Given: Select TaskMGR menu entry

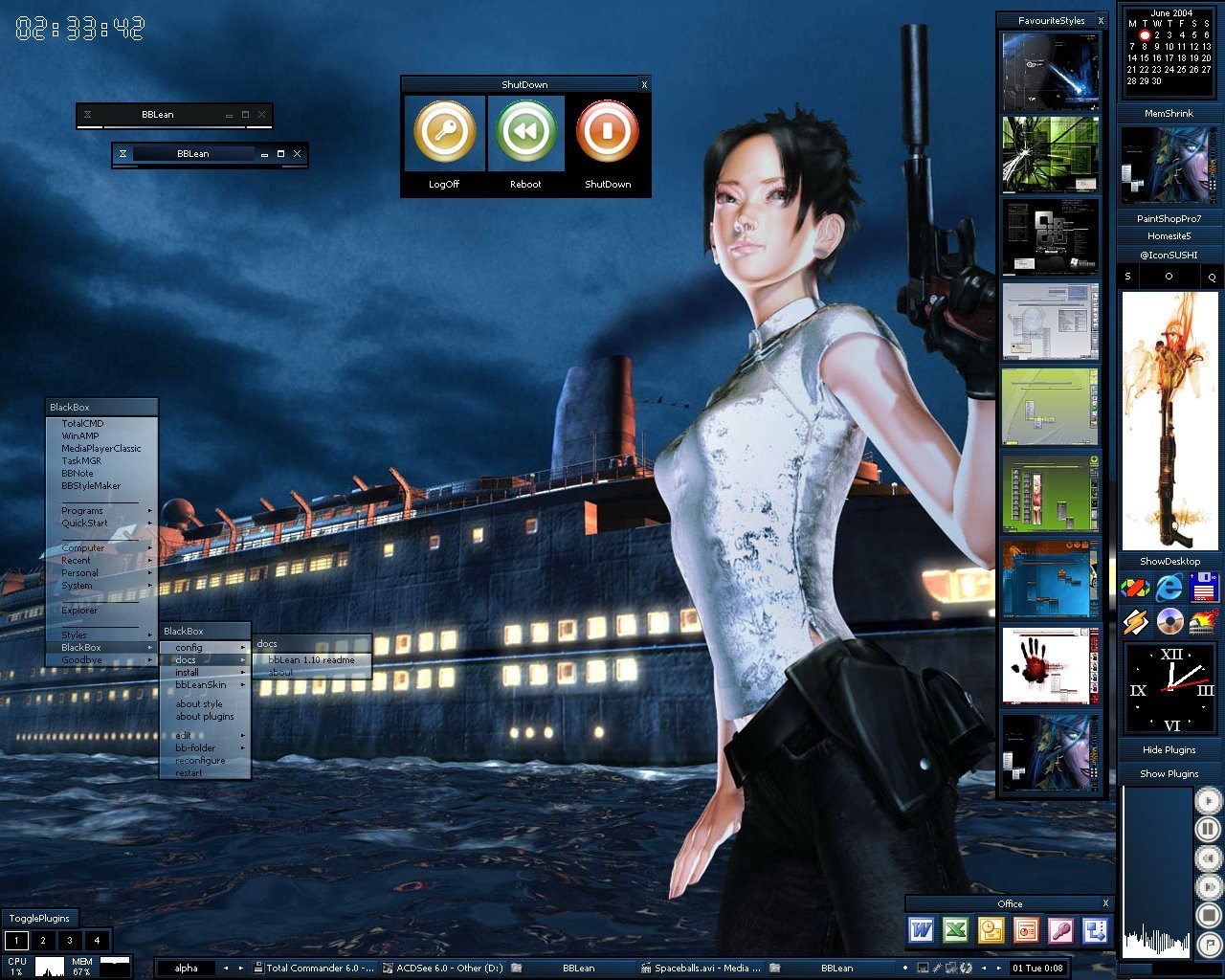Looking at the screenshot, I should (x=101, y=461).
